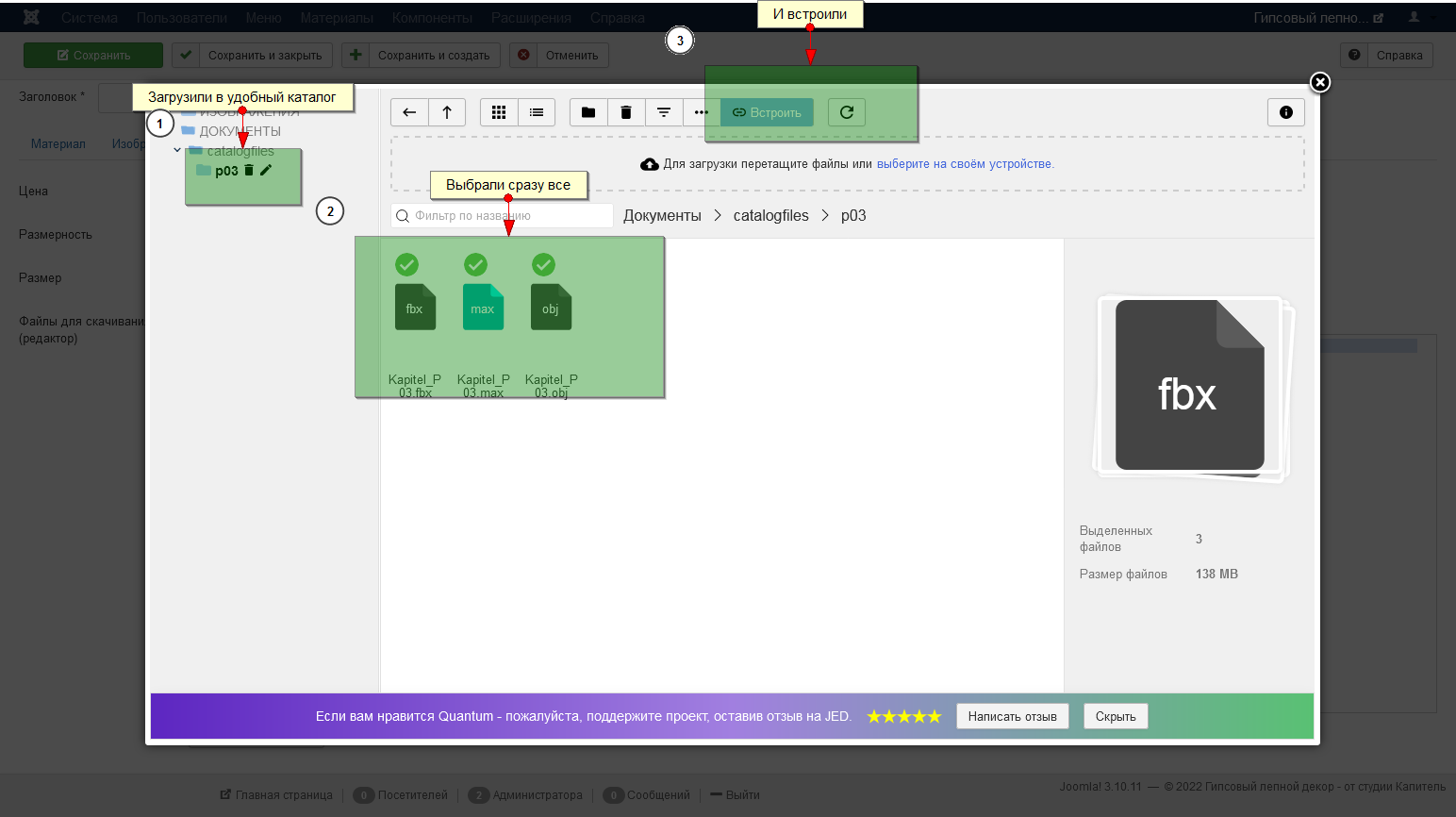
Task: Click the Написать отзыв button
Action: [x=1012, y=716]
